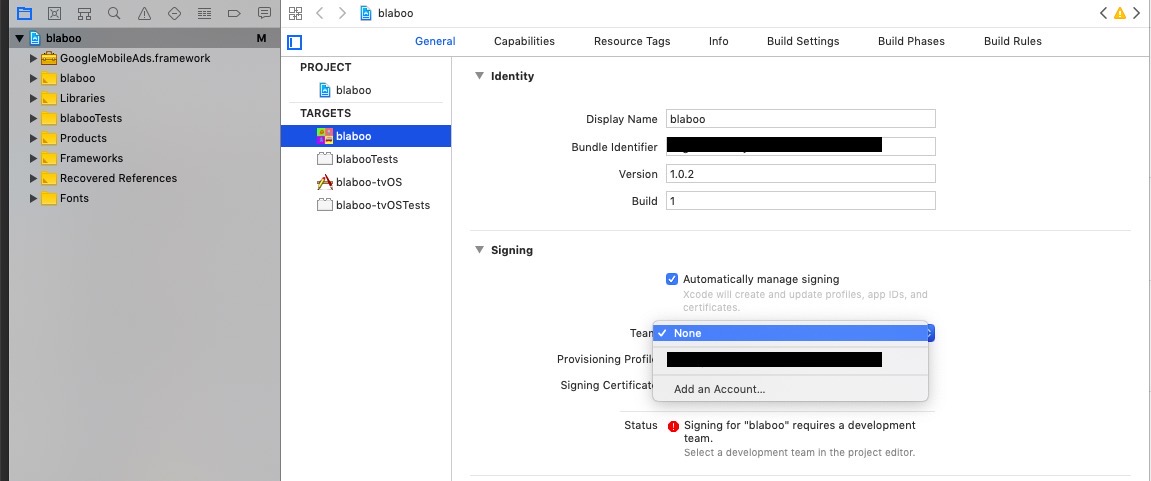Screen dimensions: 1151x481
Task: Go back in editor history
Action: click(x=319, y=13)
